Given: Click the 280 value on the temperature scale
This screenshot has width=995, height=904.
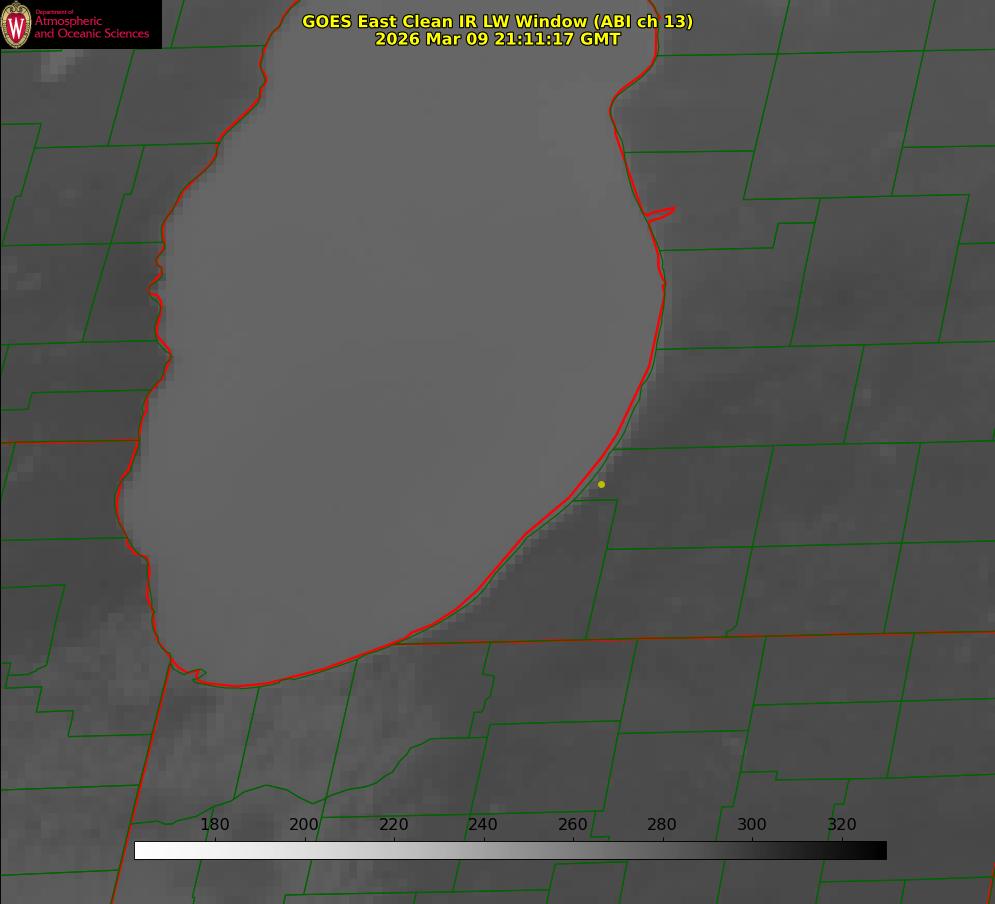Looking at the screenshot, I should pyautogui.click(x=662, y=825).
